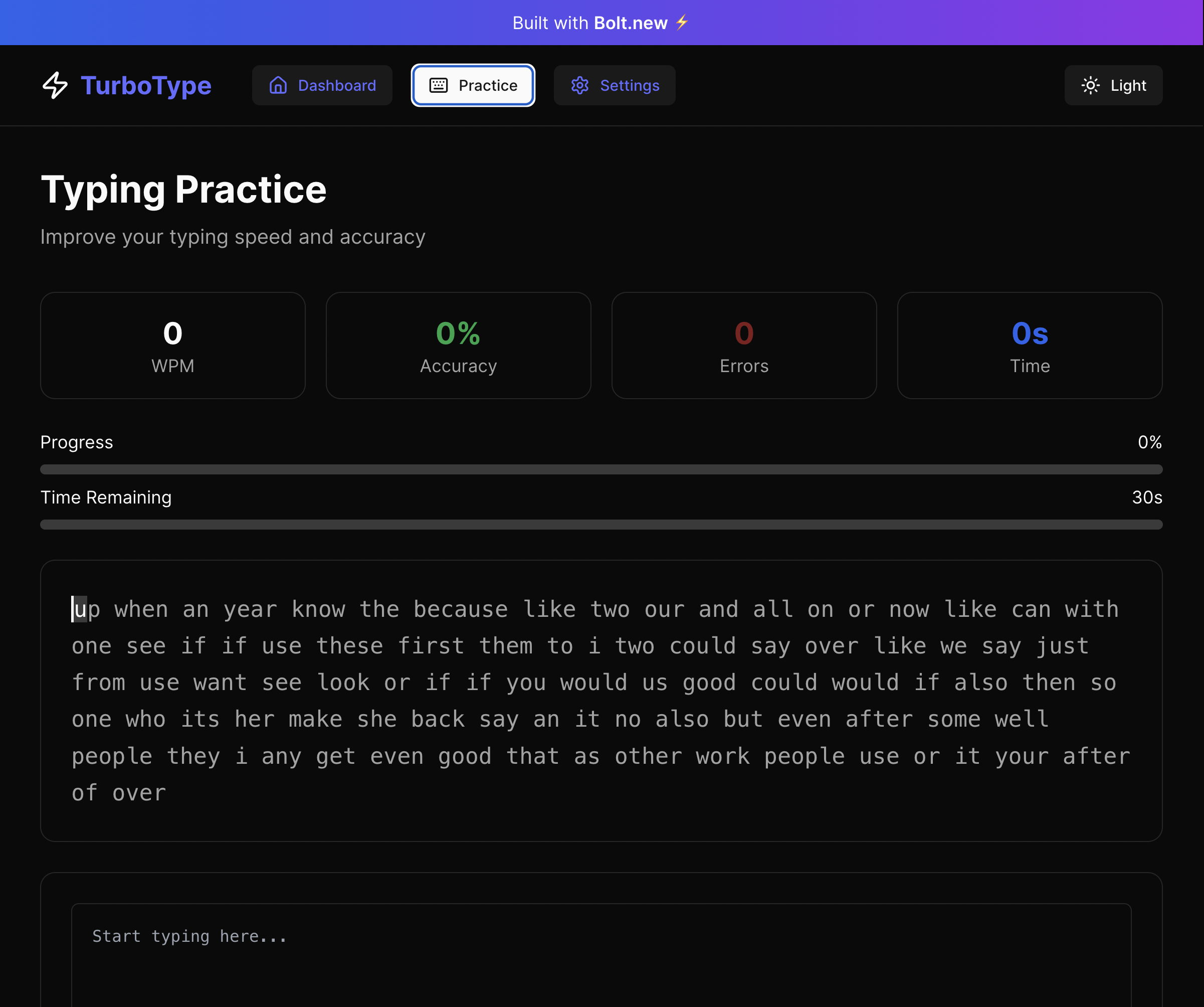Select the Practice tab label
The width and height of the screenshot is (1204, 1007).
pos(488,85)
